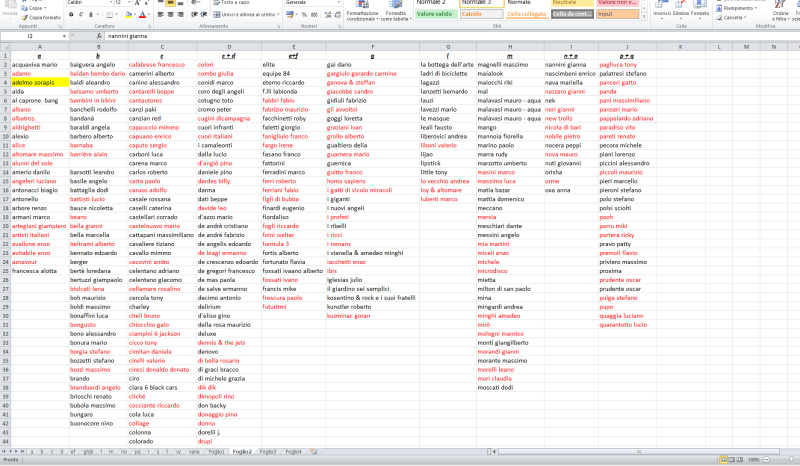Viewport: 800px width, 466px height.
Task: Select cell quarantotto lucio
Action: click(x=627, y=325)
